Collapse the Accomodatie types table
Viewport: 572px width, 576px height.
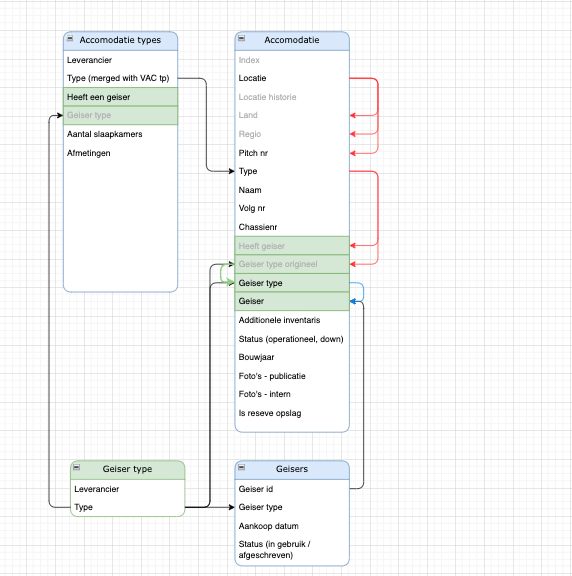tap(70, 38)
